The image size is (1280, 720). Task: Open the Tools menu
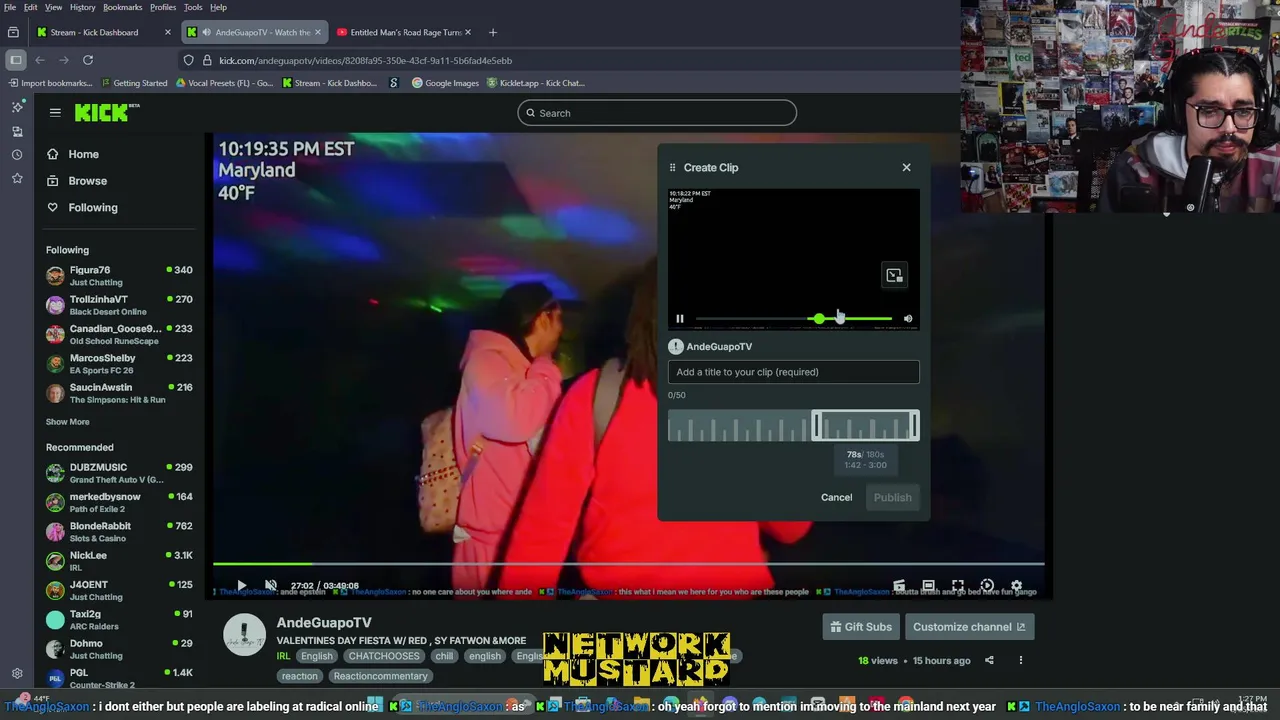[x=193, y=7]
